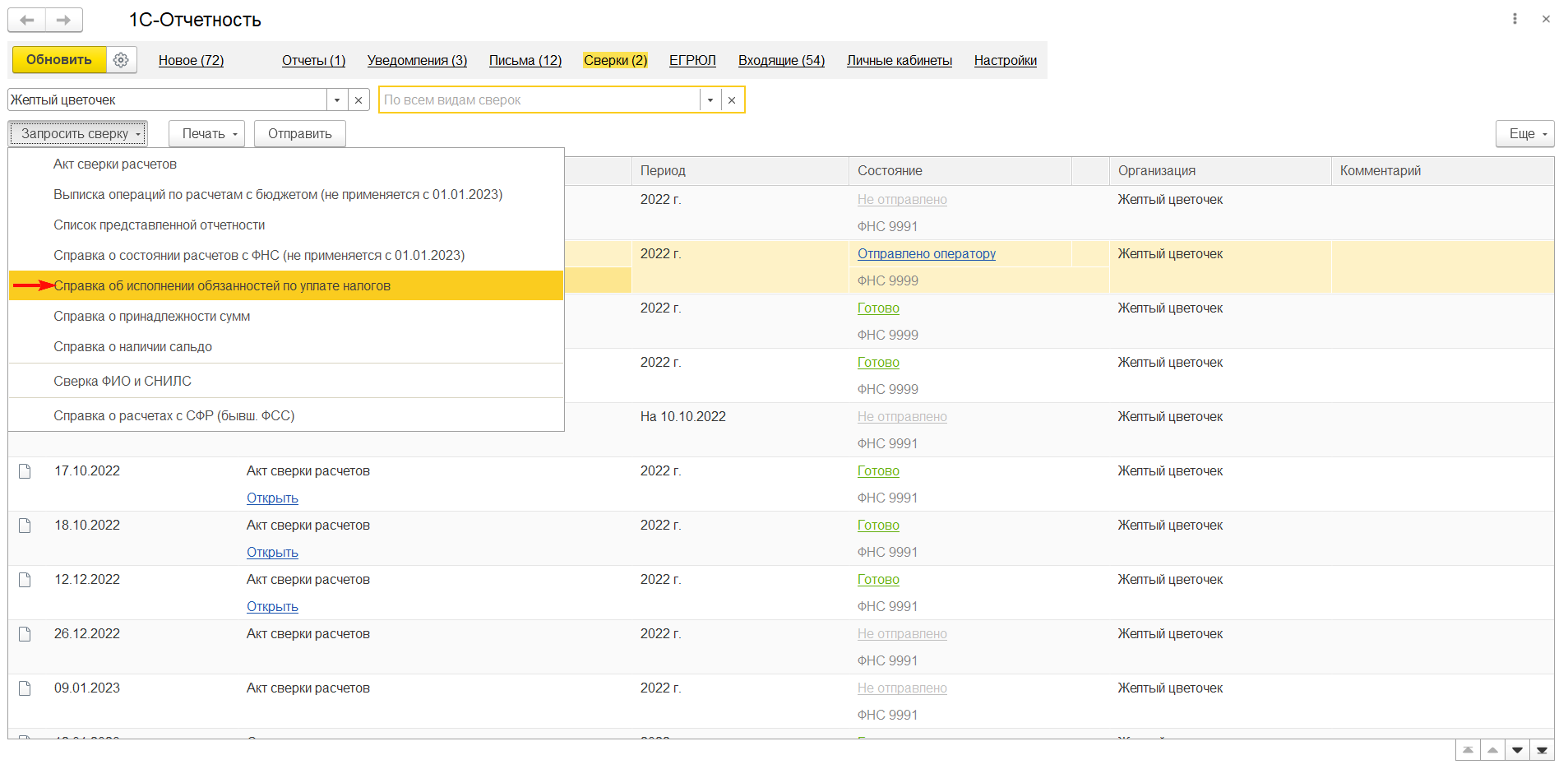The height and width of the screenshot is (769, 1568).
Task: Open the Отчеты (1) section
Action: pos(313,60)
